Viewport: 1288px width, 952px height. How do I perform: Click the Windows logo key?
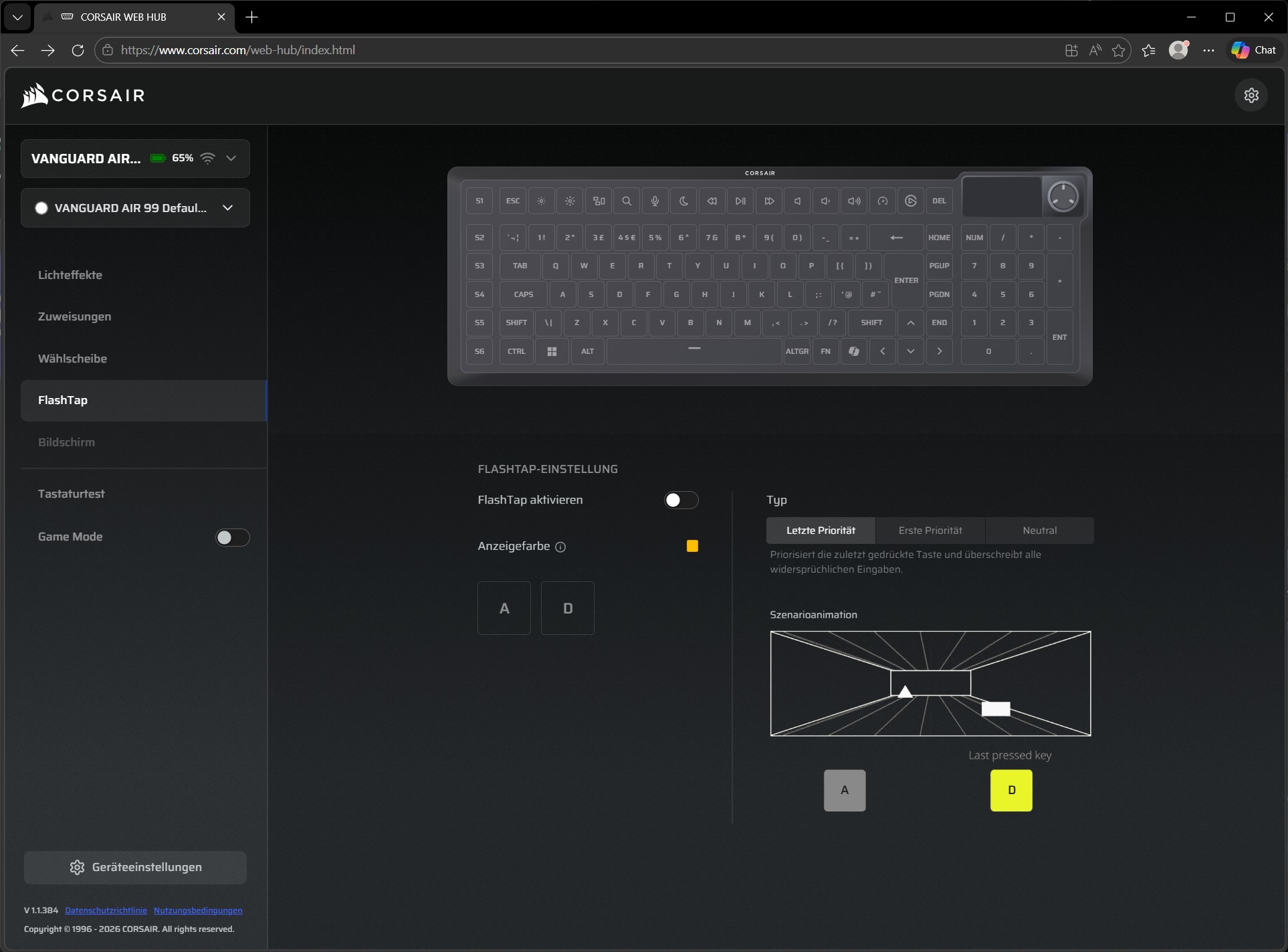point(552,351)
